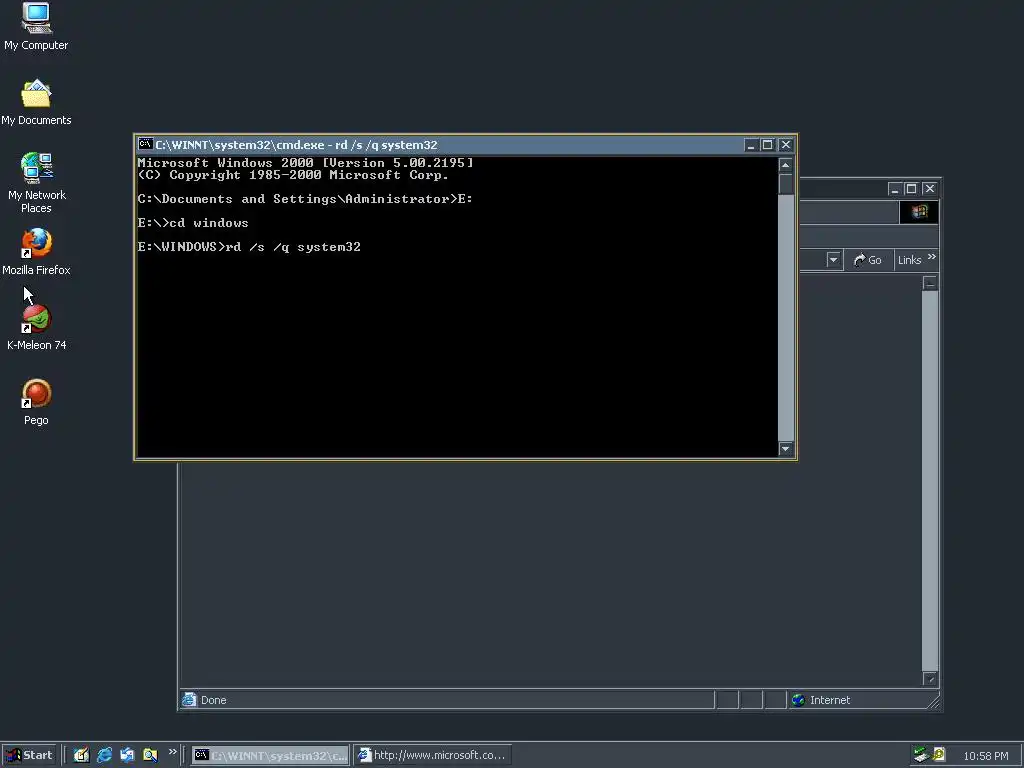Click the Windows flag throbber in Internet Explorer
This screenshot has height=768, width=1024.
click(920, 212)
